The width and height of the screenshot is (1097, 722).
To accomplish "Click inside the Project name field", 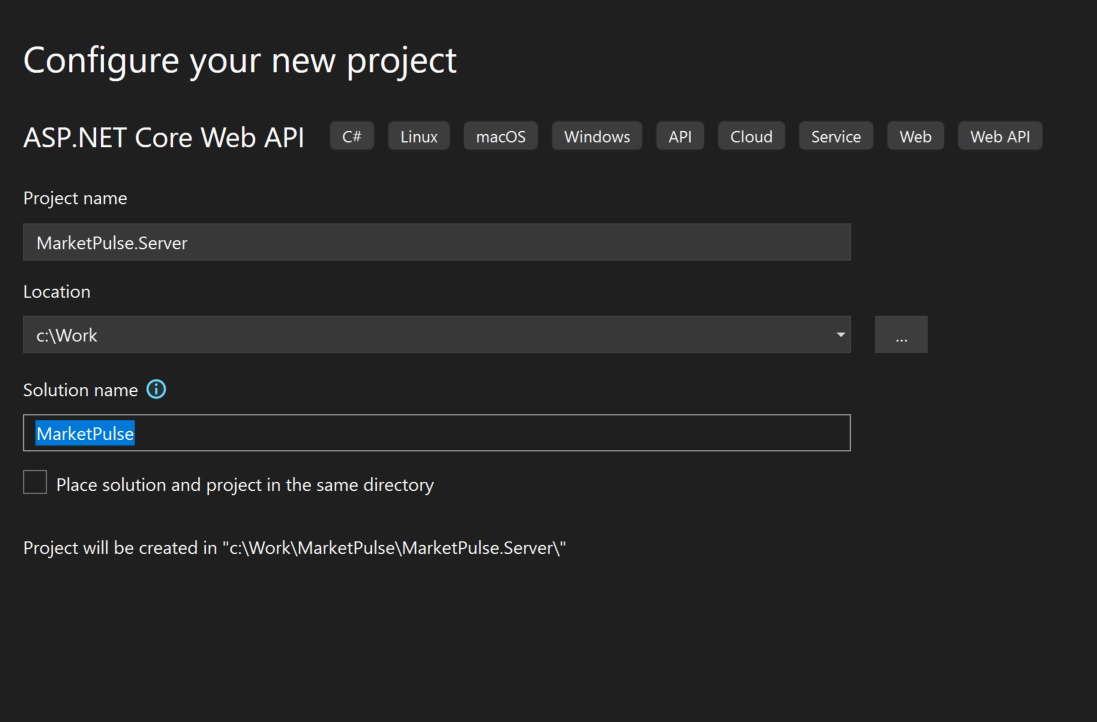I will pyautogui.click(x=437, y=242).
